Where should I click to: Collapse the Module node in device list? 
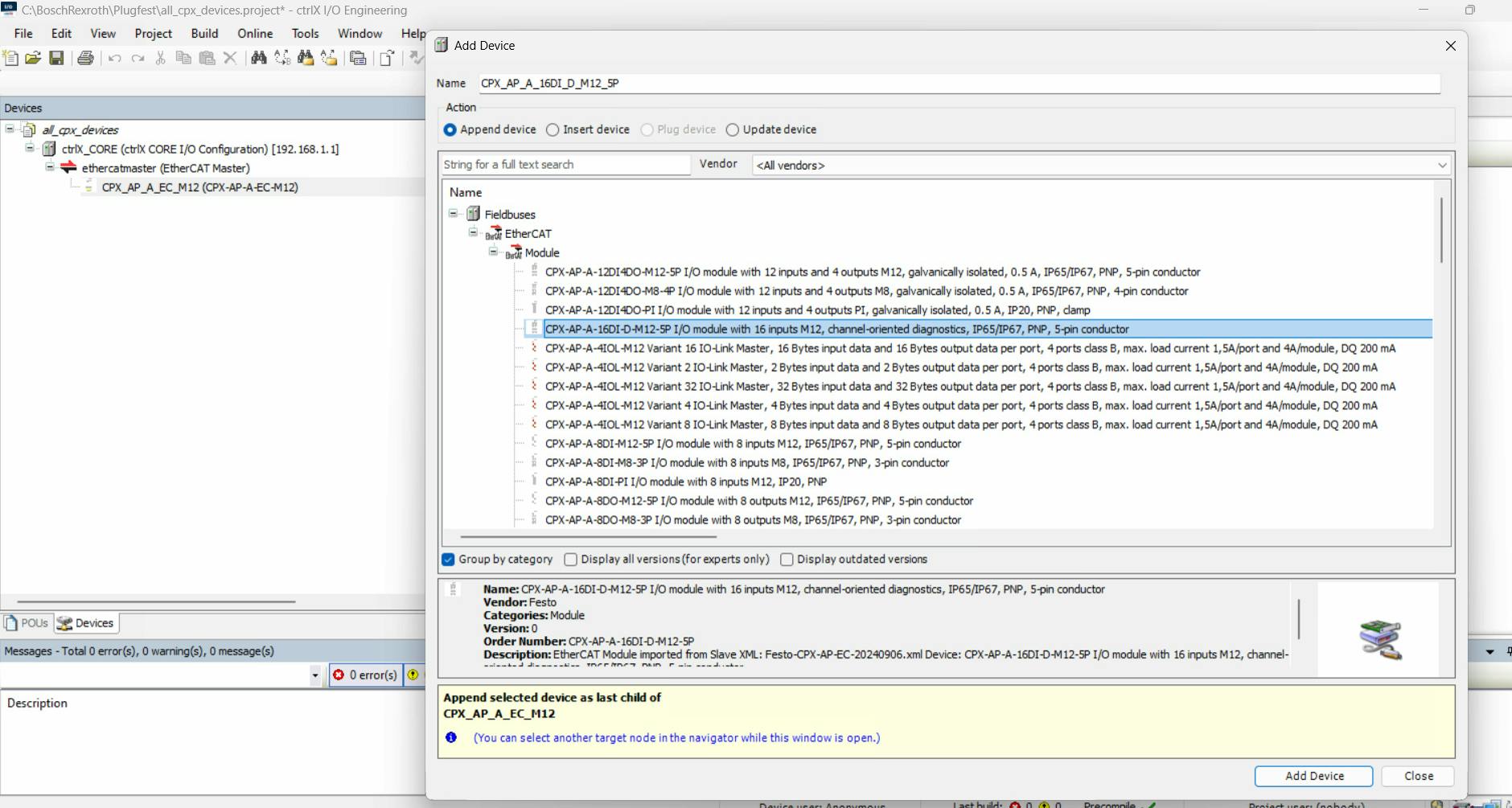(x=493, y=252)
